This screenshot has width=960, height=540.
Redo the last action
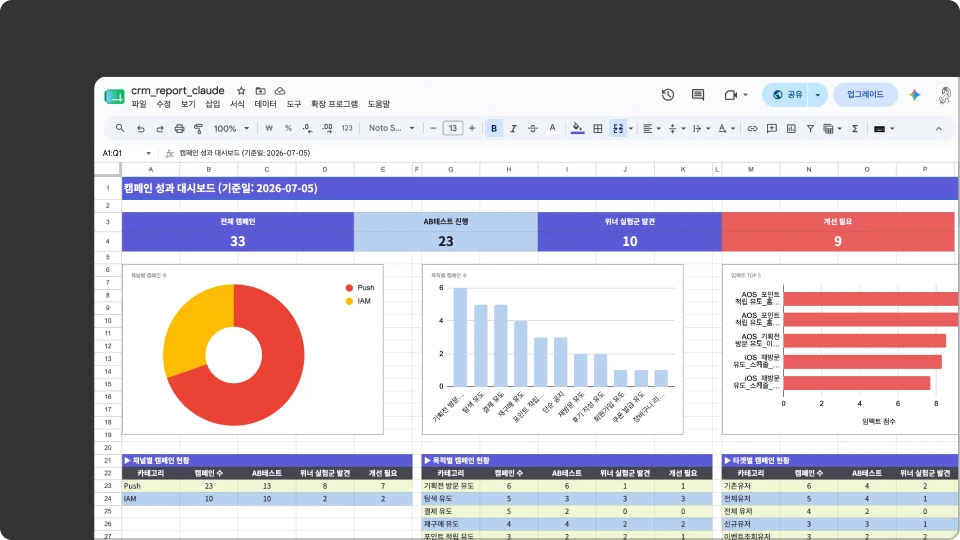point(160,129)
